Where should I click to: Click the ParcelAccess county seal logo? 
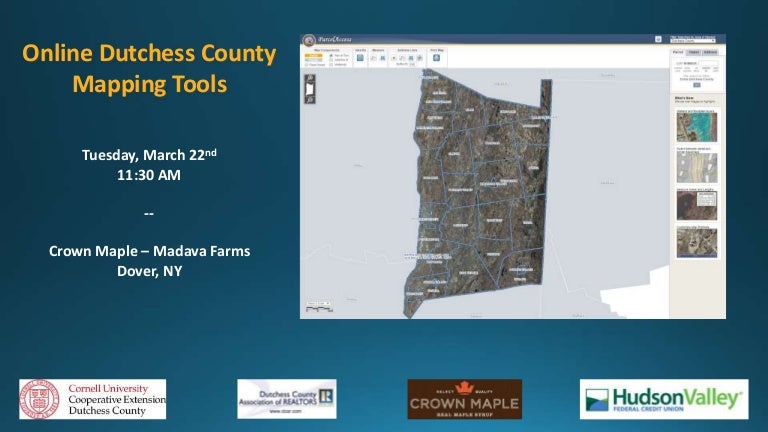coord(309,41)
